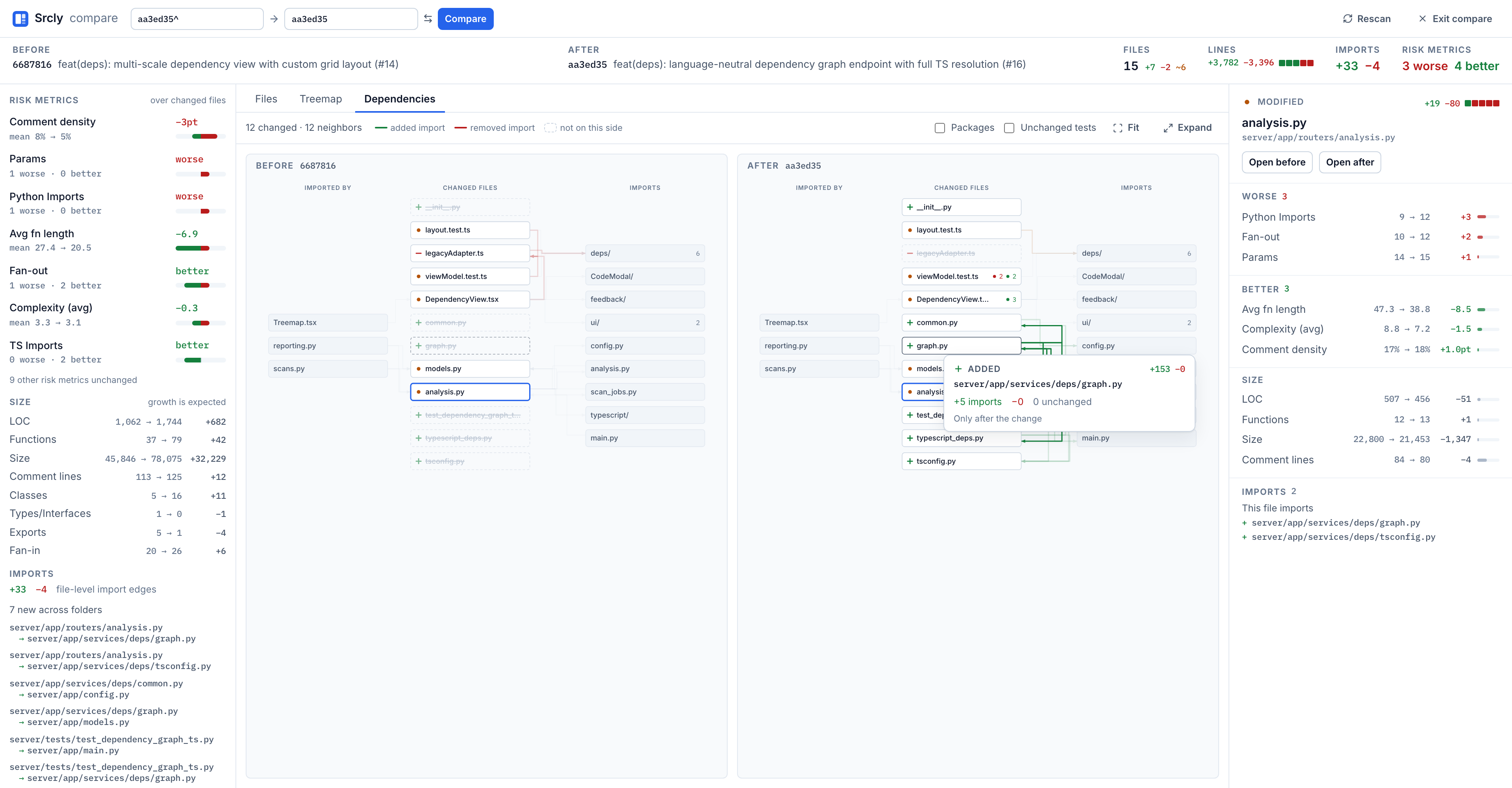The width and height of the screenshot is (1512, 788).
Task: Click plus icon on tsconfig.py node in After
Action: click(x=910, y=461)
